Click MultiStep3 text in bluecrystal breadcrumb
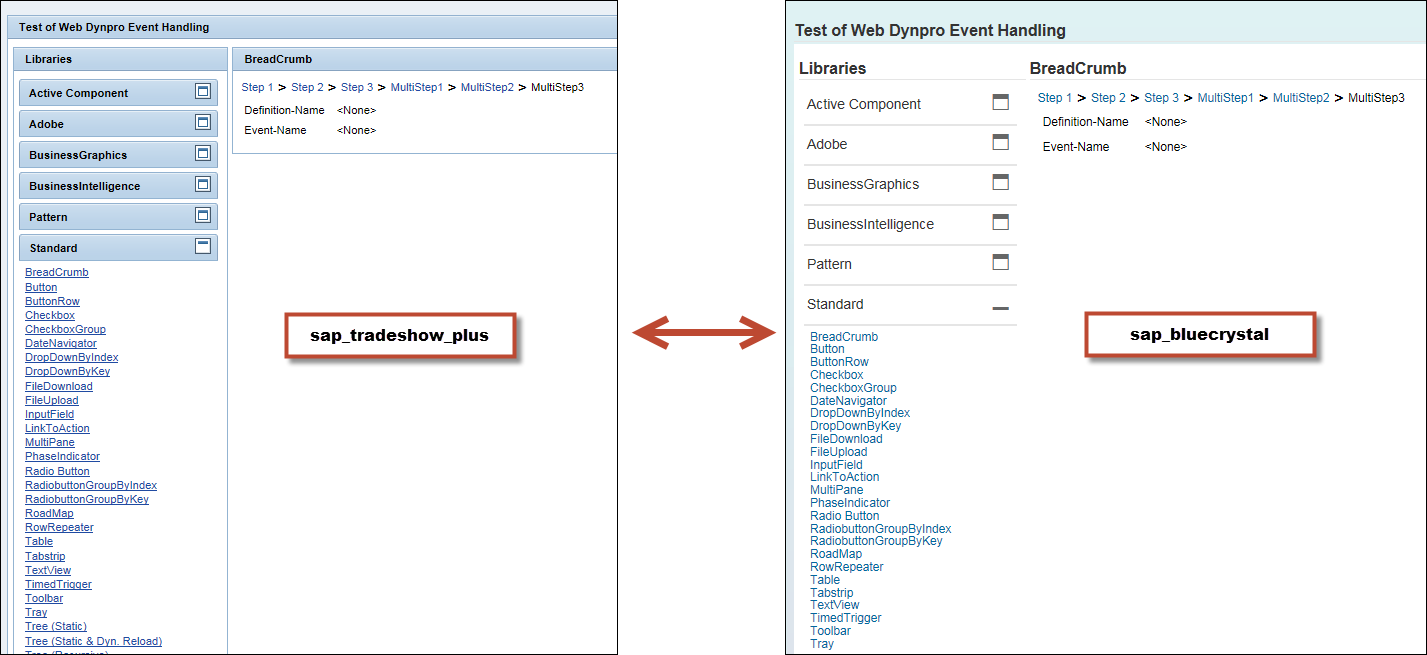The width and height of the screenshot is (1427, 655). (x=1376, y=98)
